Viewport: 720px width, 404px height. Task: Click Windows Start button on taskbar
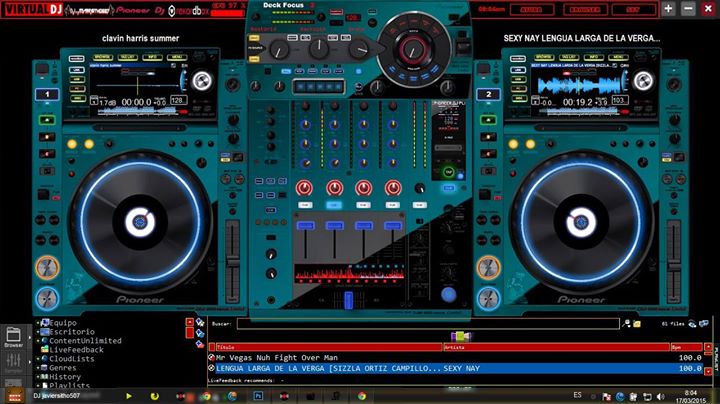click(x=15, y=395)
